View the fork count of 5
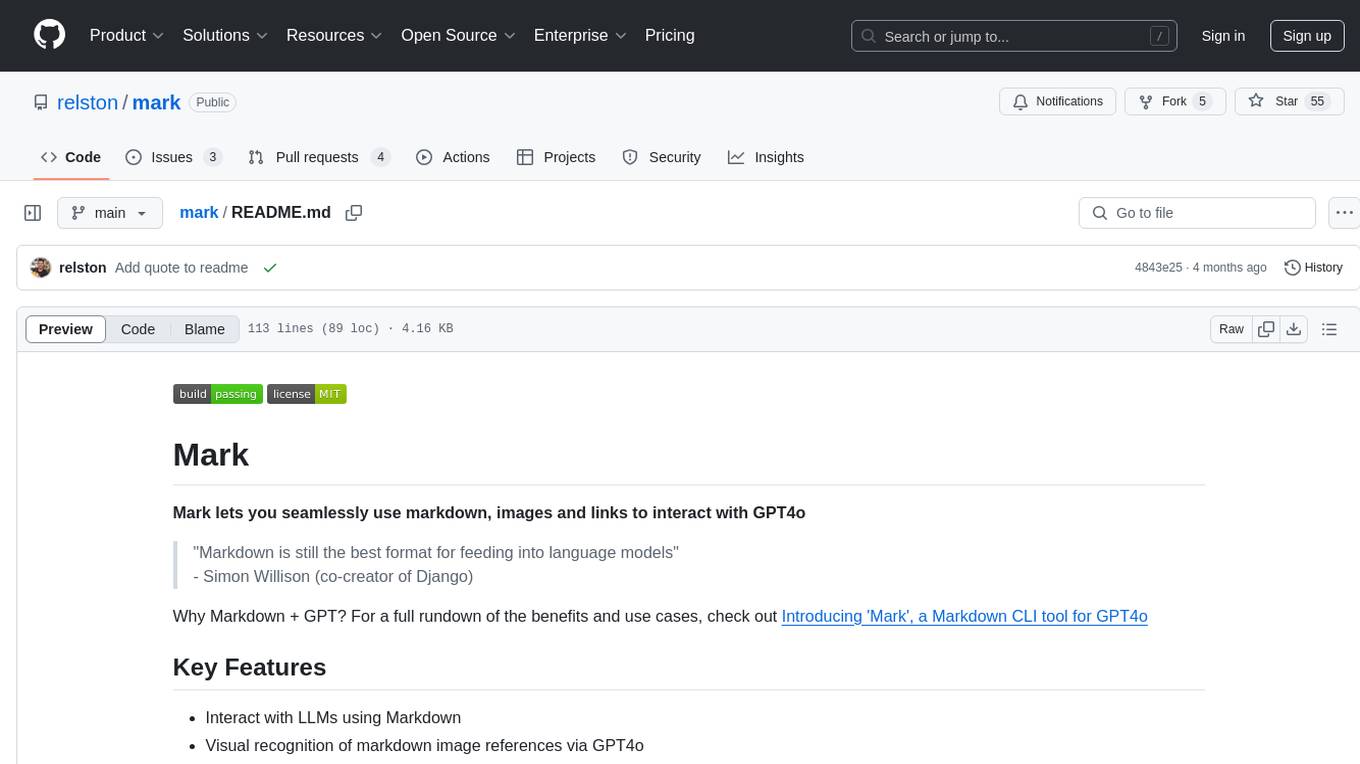The height and width of the screenshot is (764, 1360). [1202, 101]
